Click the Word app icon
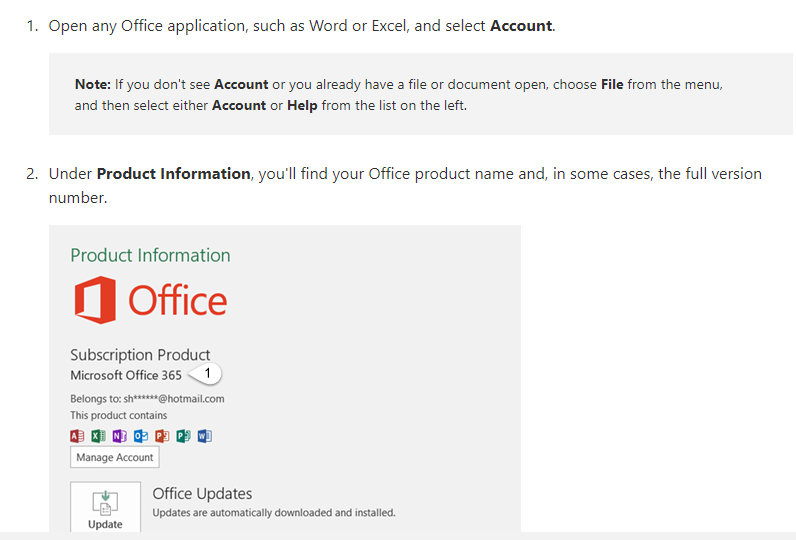This screenshot has height=540, width=796. [x=205, y=436]
